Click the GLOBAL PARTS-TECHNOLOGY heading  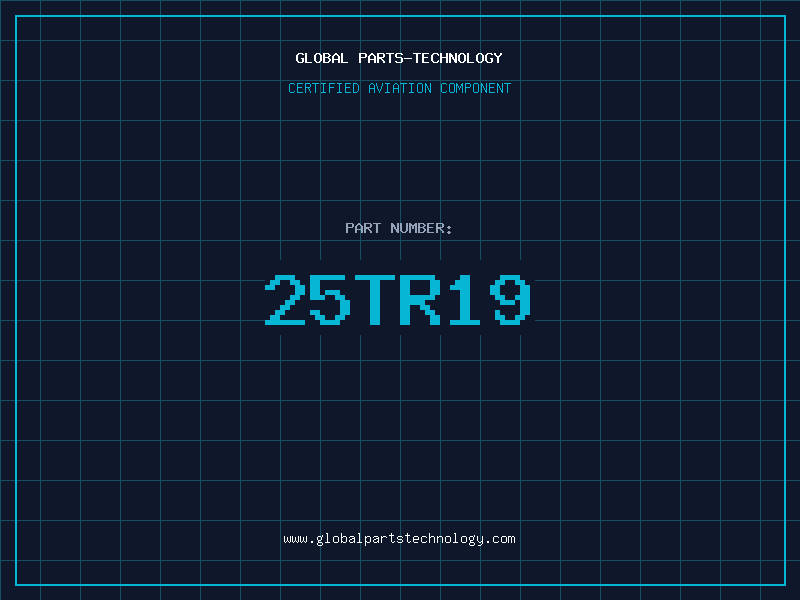tap(399, 58)
